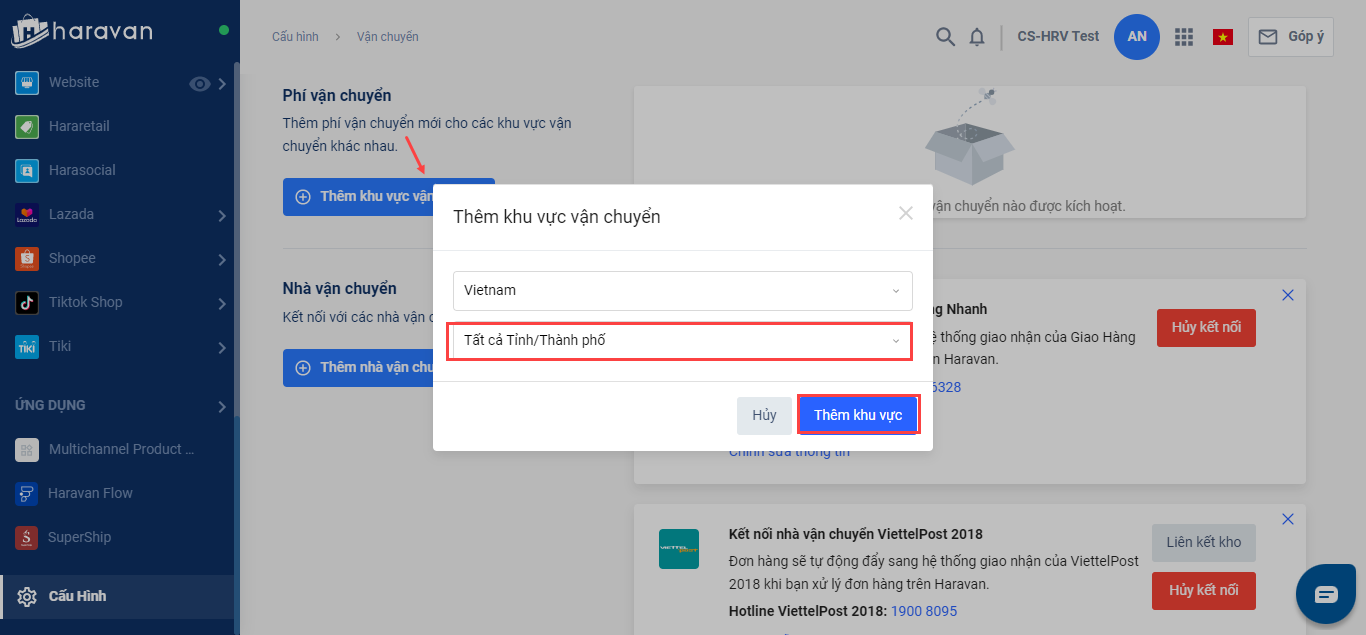
Task: Click the Góp ý feedback button
Action: pyautogui.click(x=1290, y=37)
